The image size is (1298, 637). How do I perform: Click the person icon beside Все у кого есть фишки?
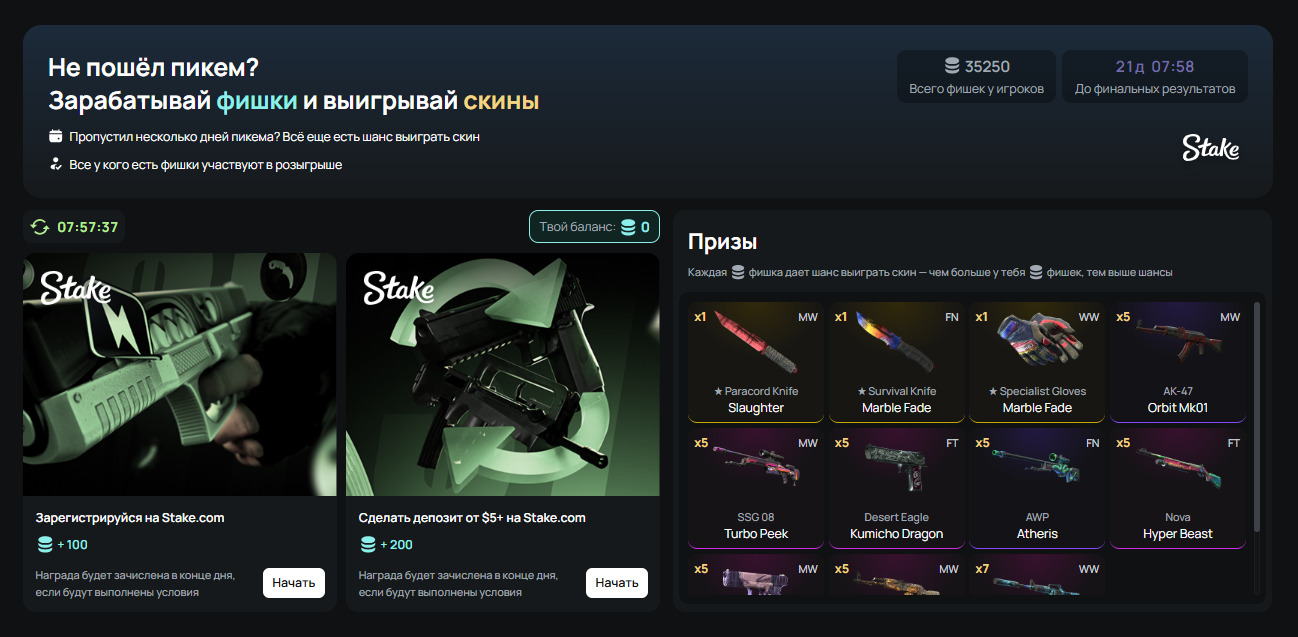(x=56, y=164)
